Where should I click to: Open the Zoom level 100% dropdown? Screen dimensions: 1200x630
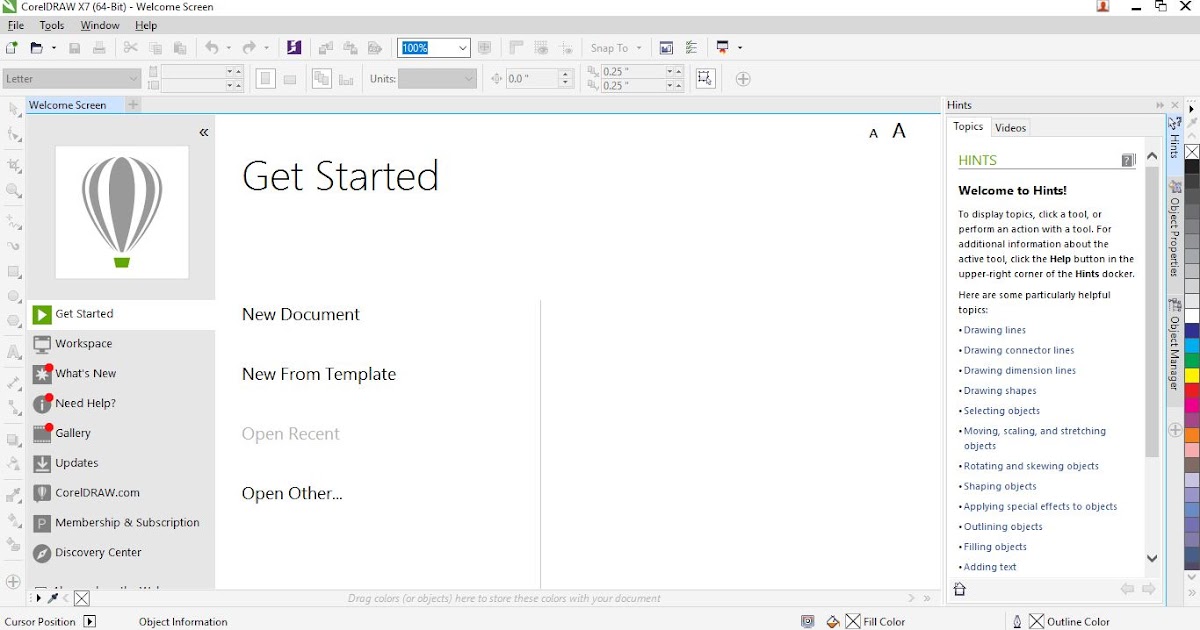coord(463,47)
